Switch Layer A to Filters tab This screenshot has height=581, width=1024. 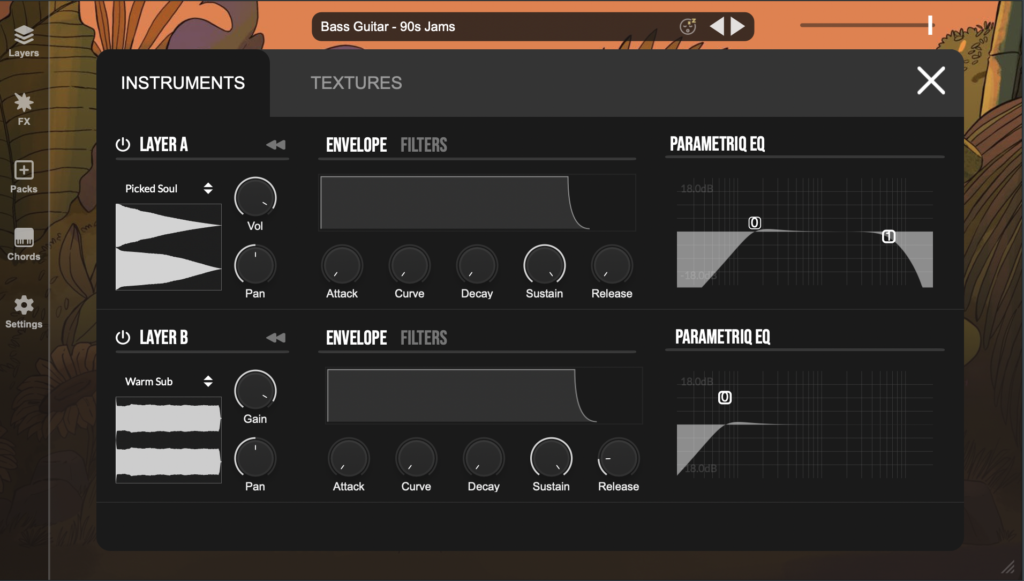[x=423, y=145]
